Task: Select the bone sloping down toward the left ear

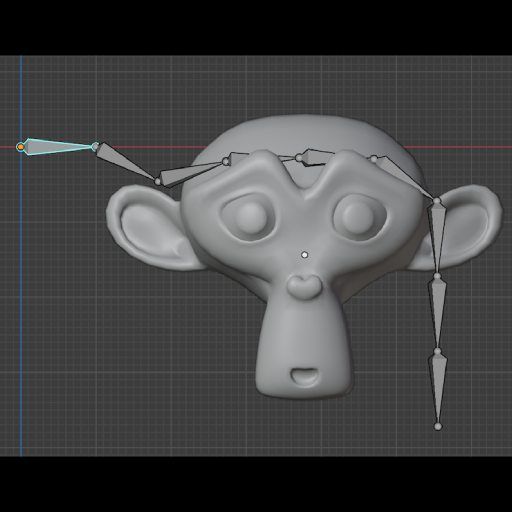Action: (x=125, y=161)
